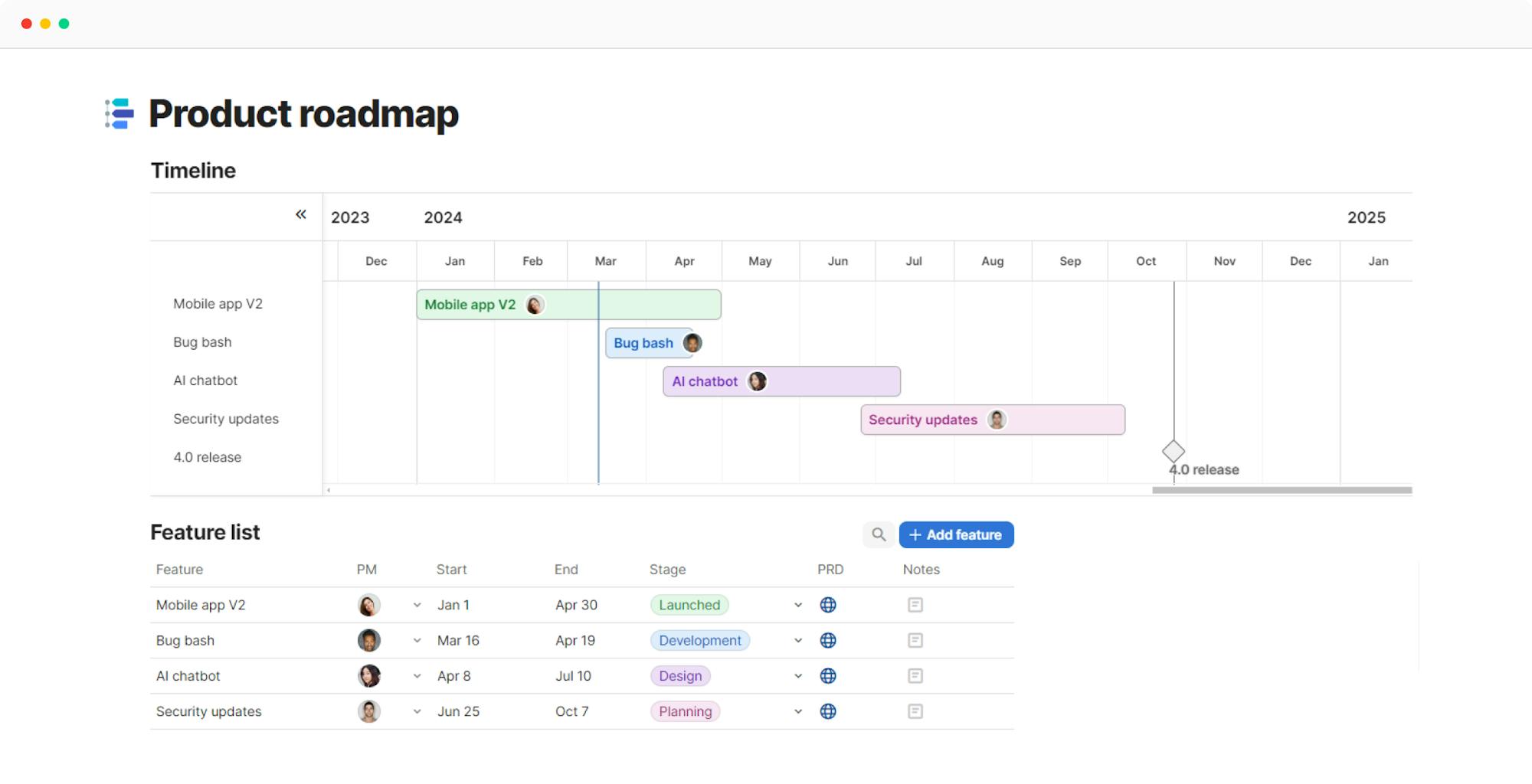Expand PM dropdown for AI chatbot
The image size is (1532, 784).
pos(417,676)
